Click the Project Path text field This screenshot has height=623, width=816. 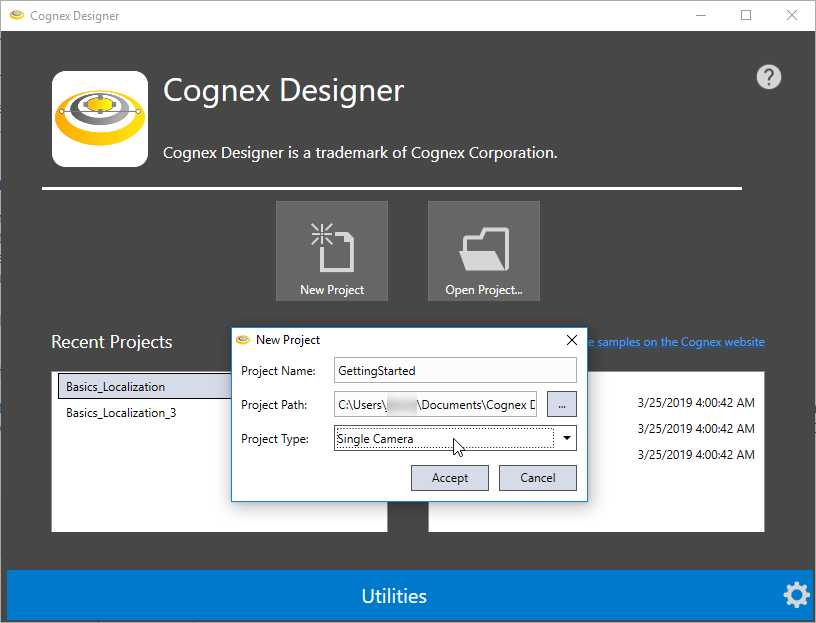point(435,404)
